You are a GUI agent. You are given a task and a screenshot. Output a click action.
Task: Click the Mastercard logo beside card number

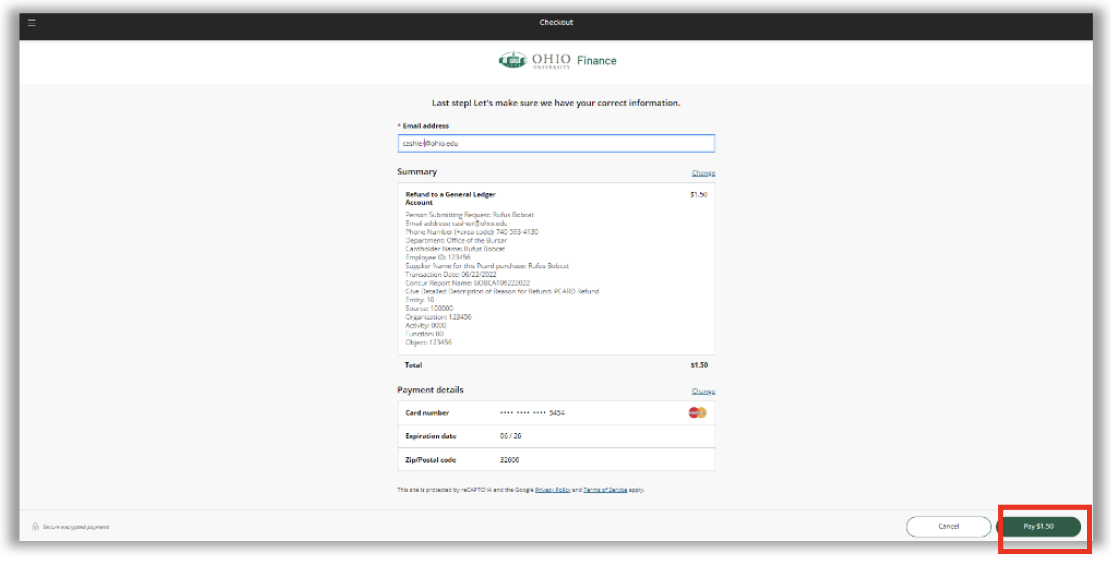click(x=697, y=413)
